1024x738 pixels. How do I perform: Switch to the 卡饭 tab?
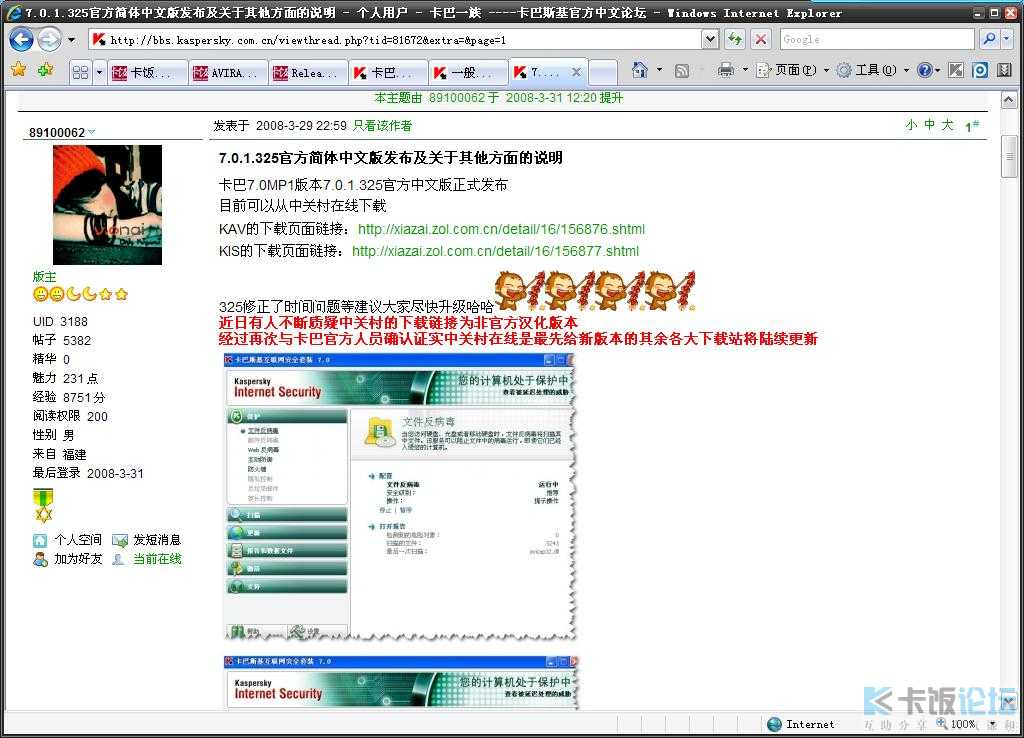pos(146,72)
